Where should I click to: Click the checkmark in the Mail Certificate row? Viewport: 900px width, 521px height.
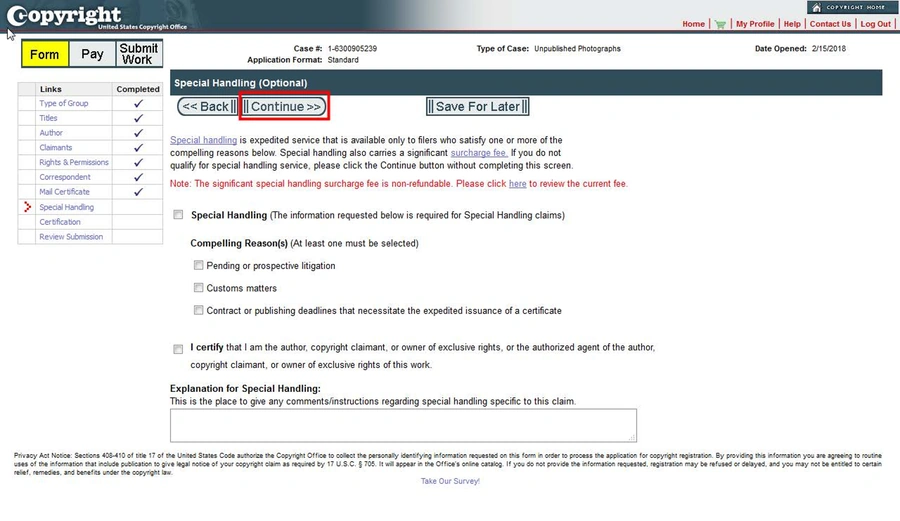point(138,192)
